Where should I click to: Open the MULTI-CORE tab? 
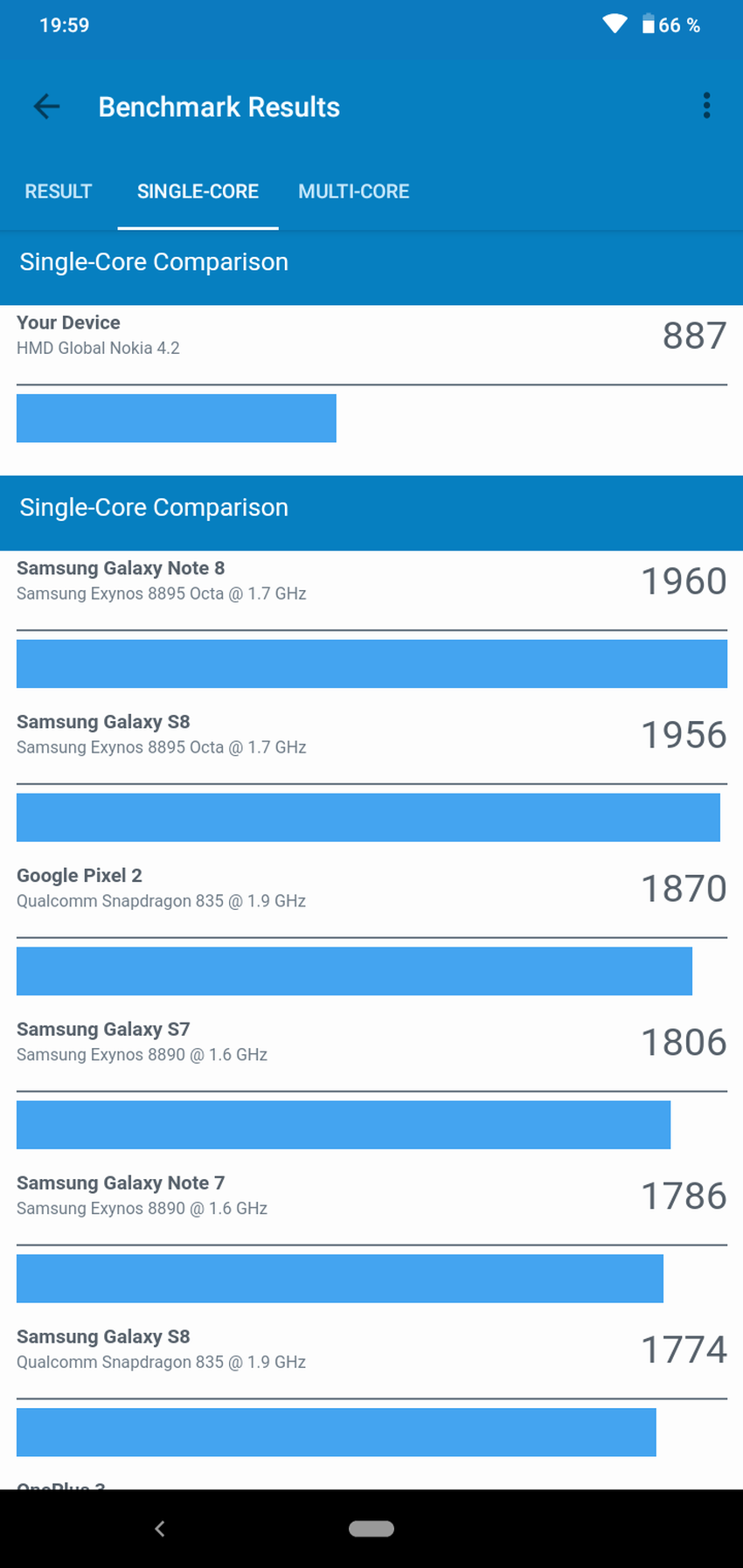[353, 191]
